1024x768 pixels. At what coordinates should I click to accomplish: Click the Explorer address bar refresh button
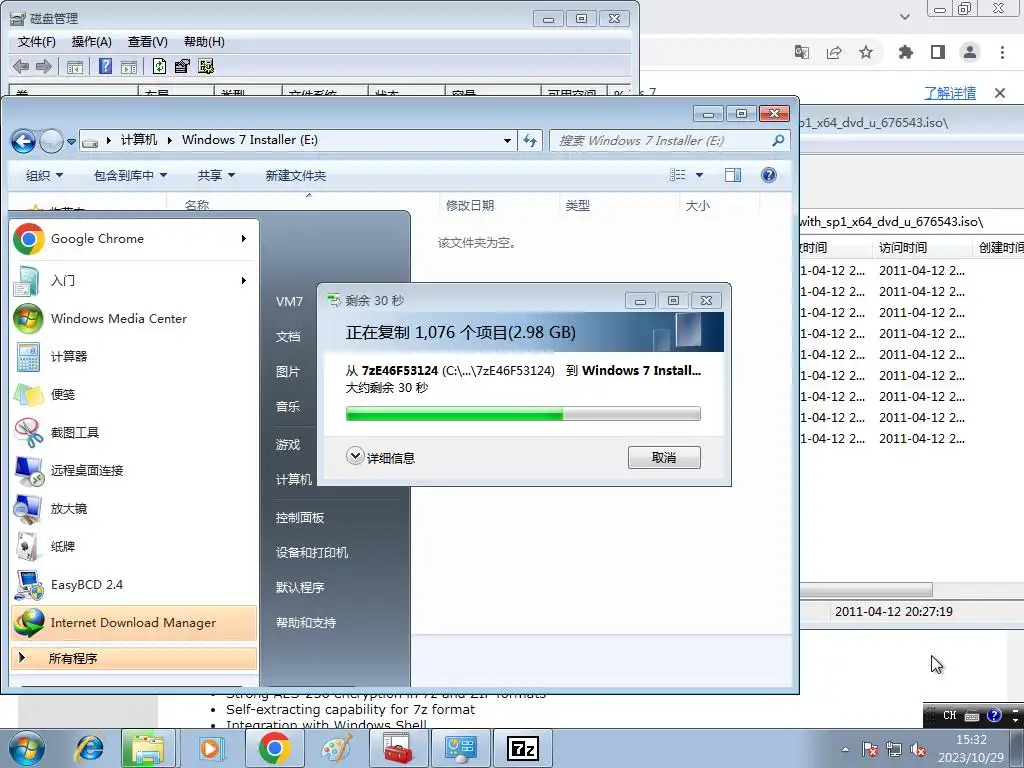530,140
